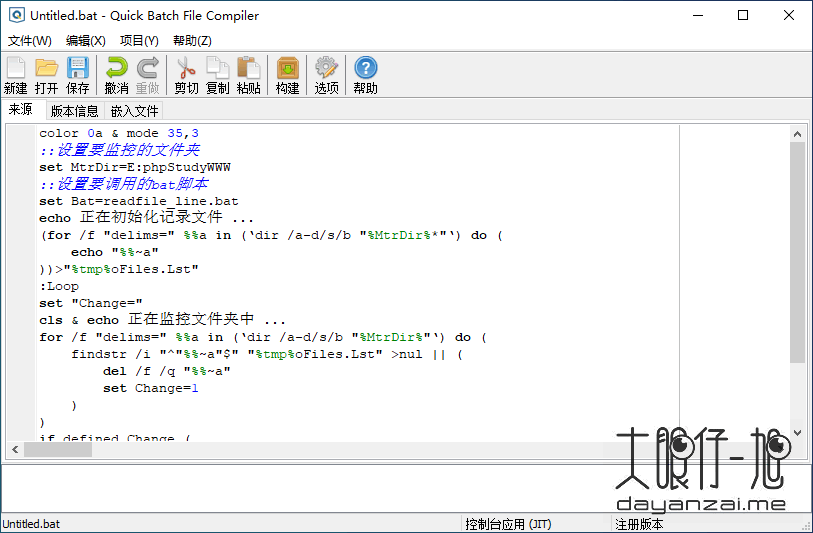Switch to the 版本信息 tab
The width and height of the screenshot is (813, 533).
click(x=75, y=111)
